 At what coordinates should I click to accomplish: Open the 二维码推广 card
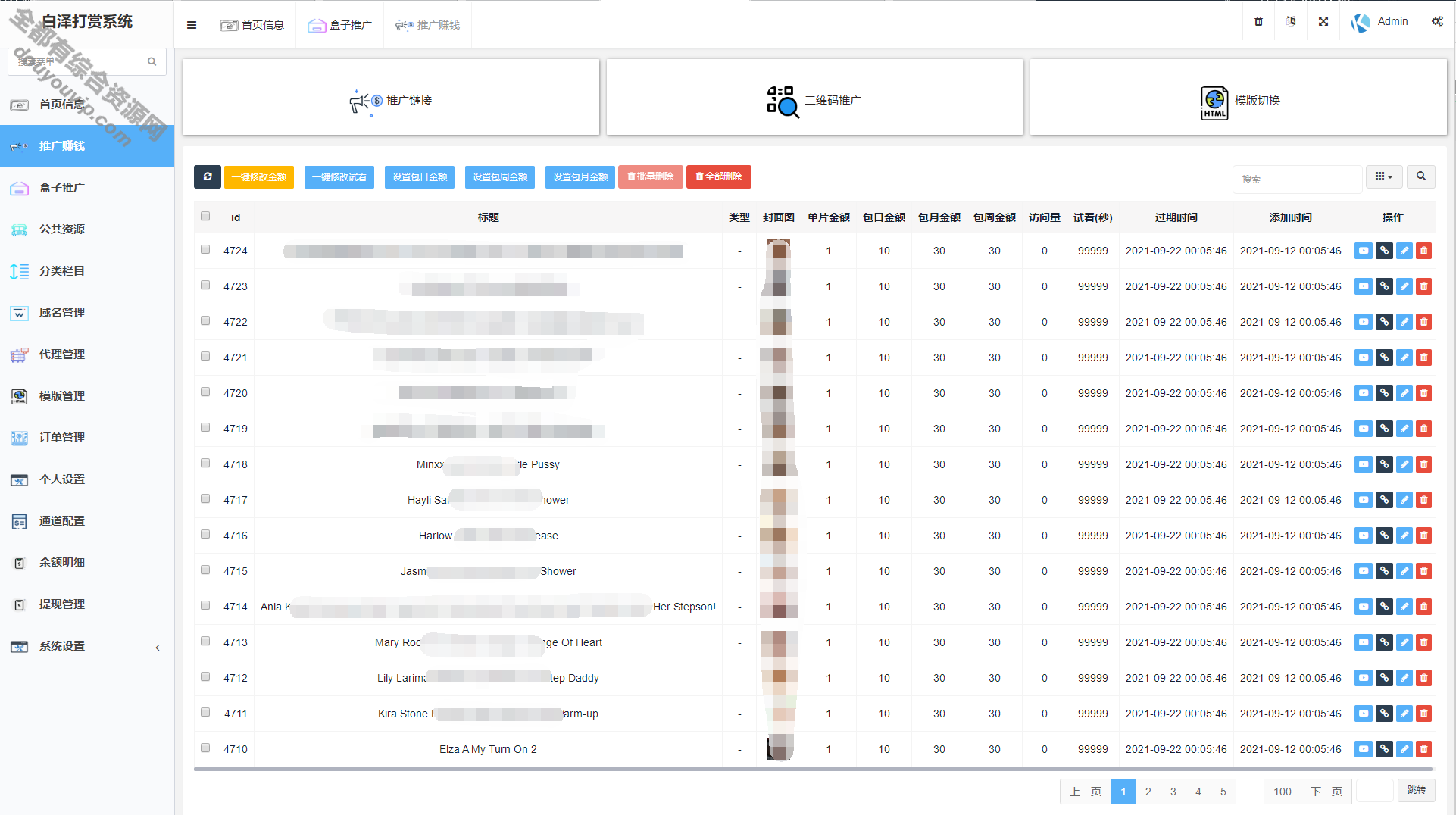click(814, 97)
